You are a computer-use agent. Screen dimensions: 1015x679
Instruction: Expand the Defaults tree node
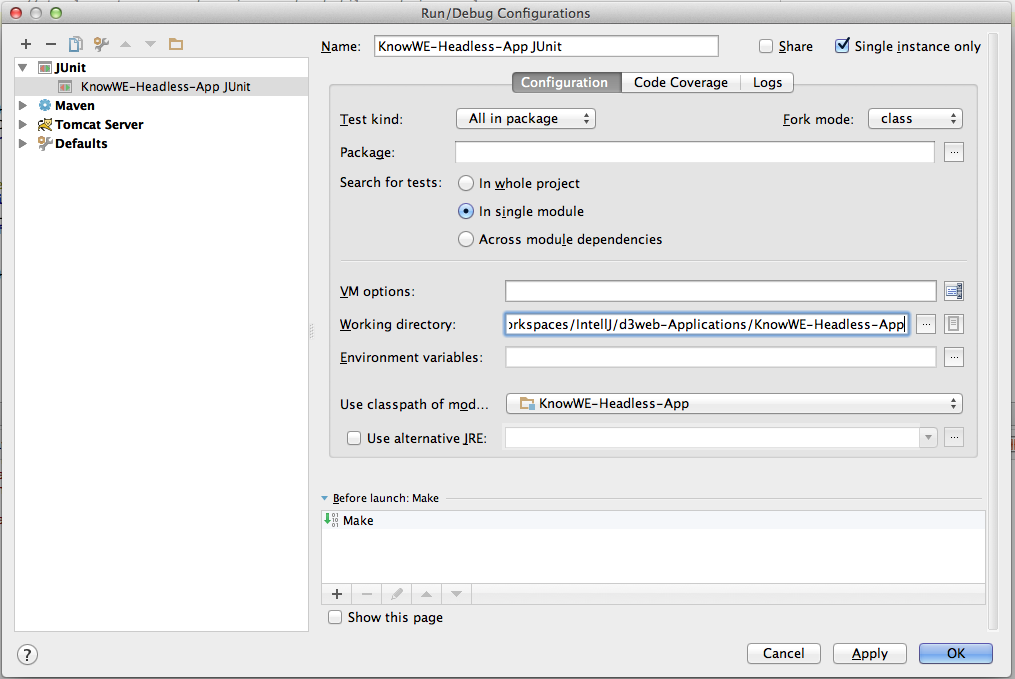[x=23, y=143]
